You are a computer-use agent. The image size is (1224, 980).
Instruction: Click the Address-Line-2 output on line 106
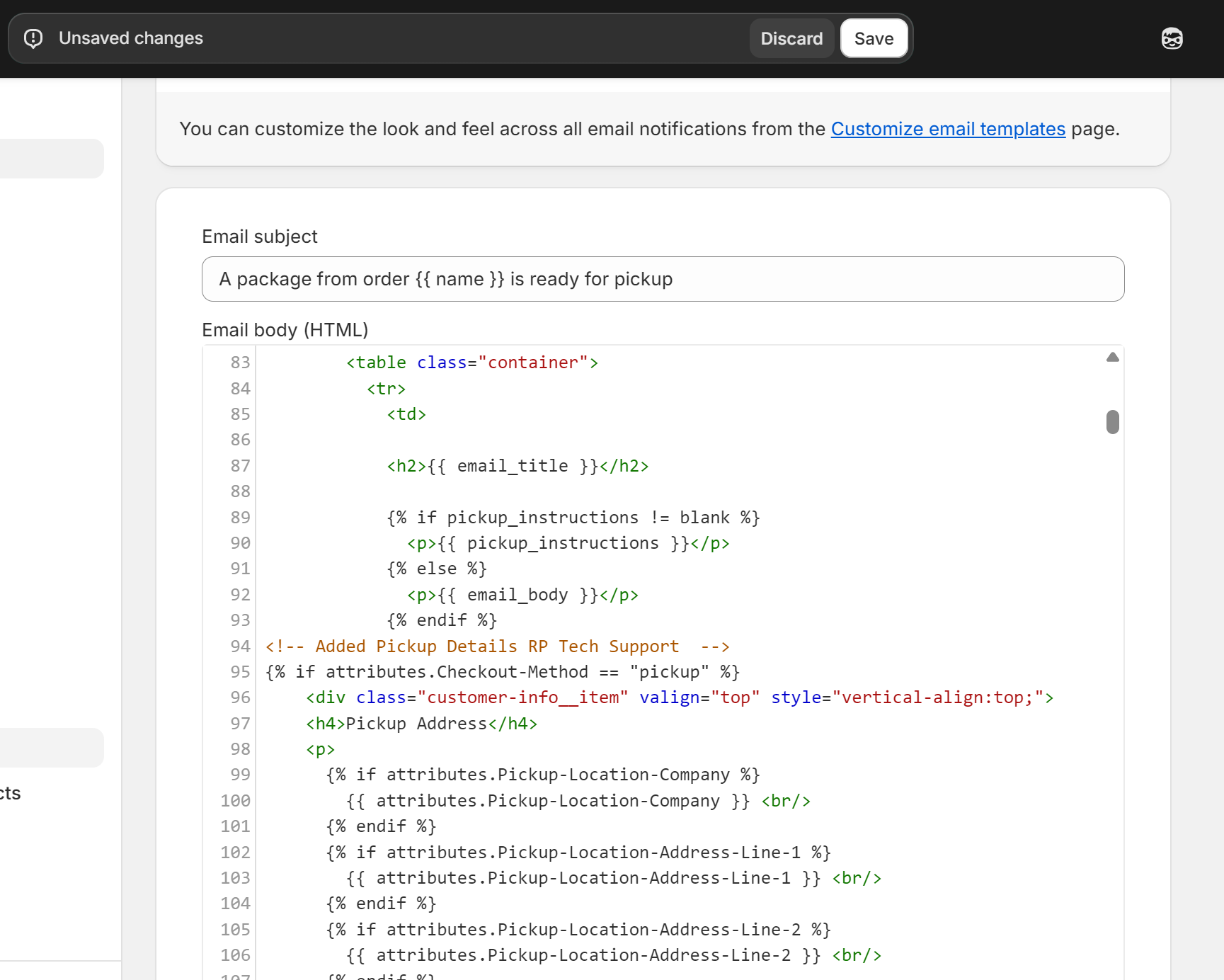pyautogui.click(x=583, y=955)
